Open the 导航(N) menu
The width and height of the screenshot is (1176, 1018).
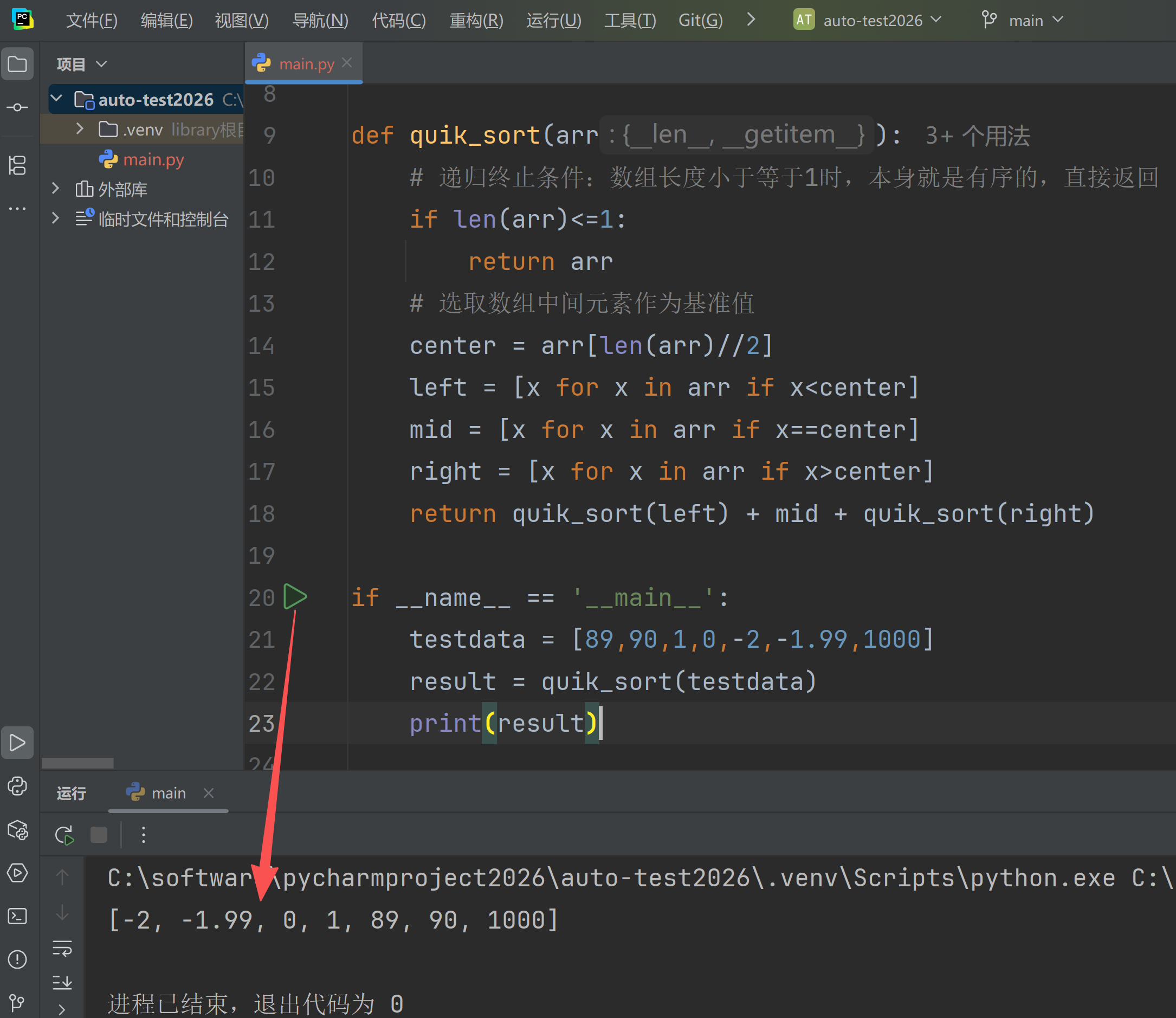tap(320, 21)
